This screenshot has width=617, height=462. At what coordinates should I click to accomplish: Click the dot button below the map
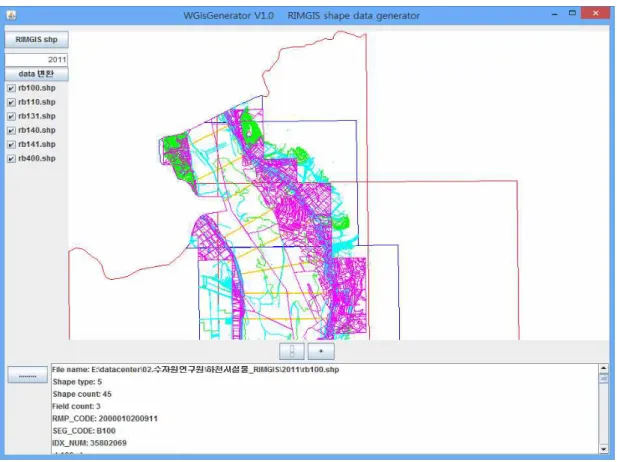pos(321,351)
